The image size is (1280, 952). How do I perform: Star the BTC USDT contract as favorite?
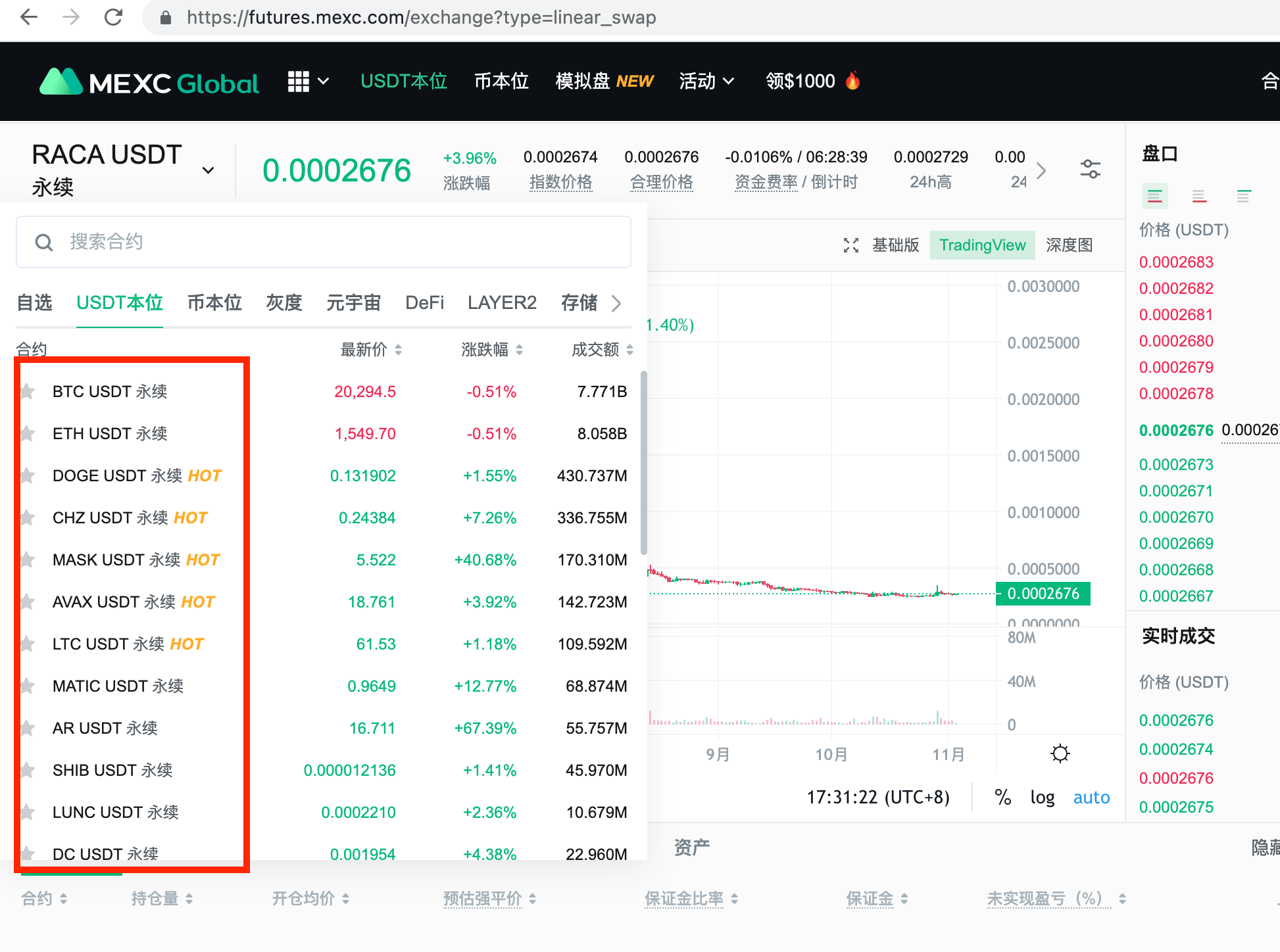27,391
